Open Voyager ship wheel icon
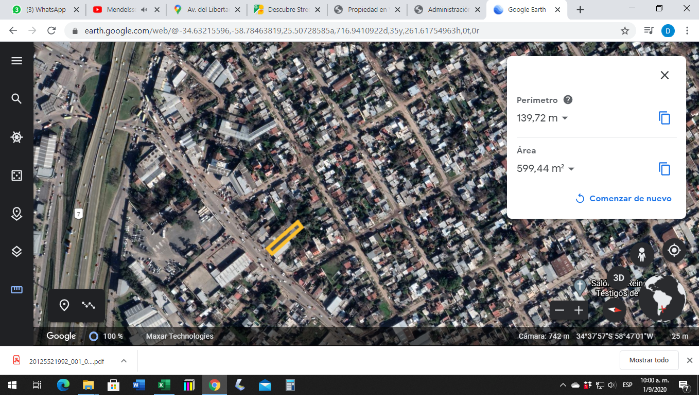The width and height of the screenshot is (699, 395). coord(16,137)
